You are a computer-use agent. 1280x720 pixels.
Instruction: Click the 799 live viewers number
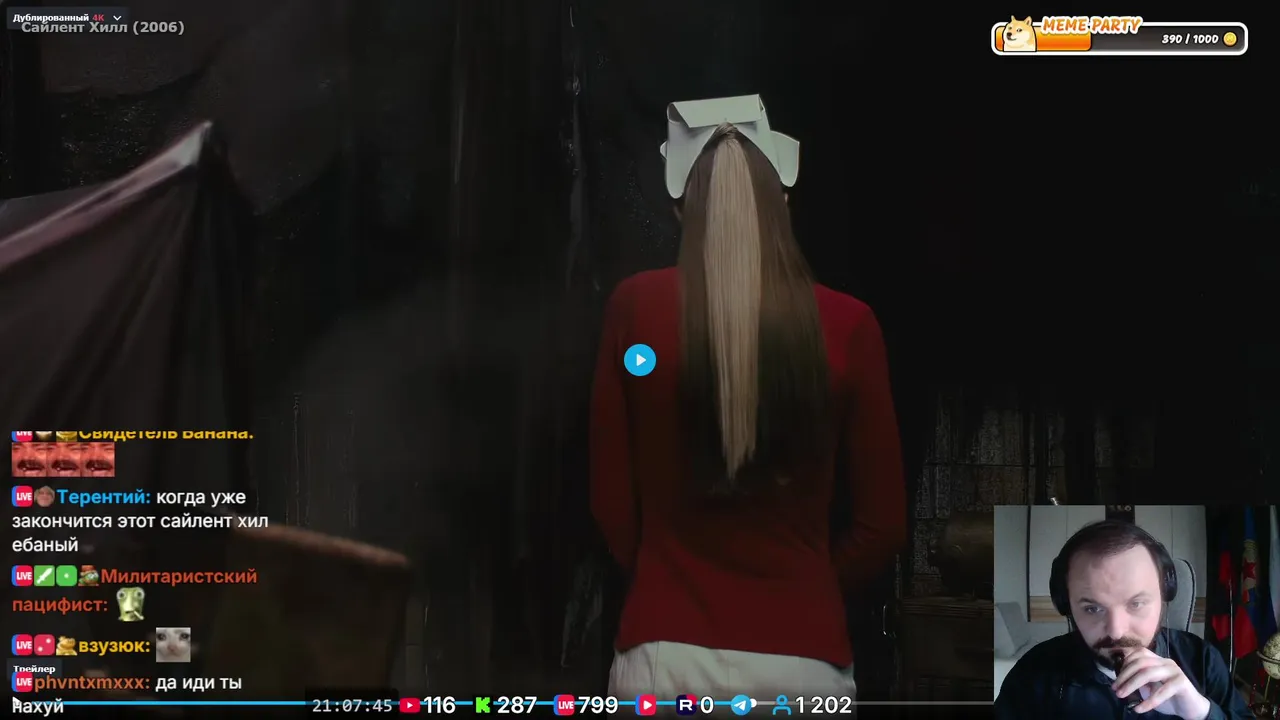(x=597, y=705)
